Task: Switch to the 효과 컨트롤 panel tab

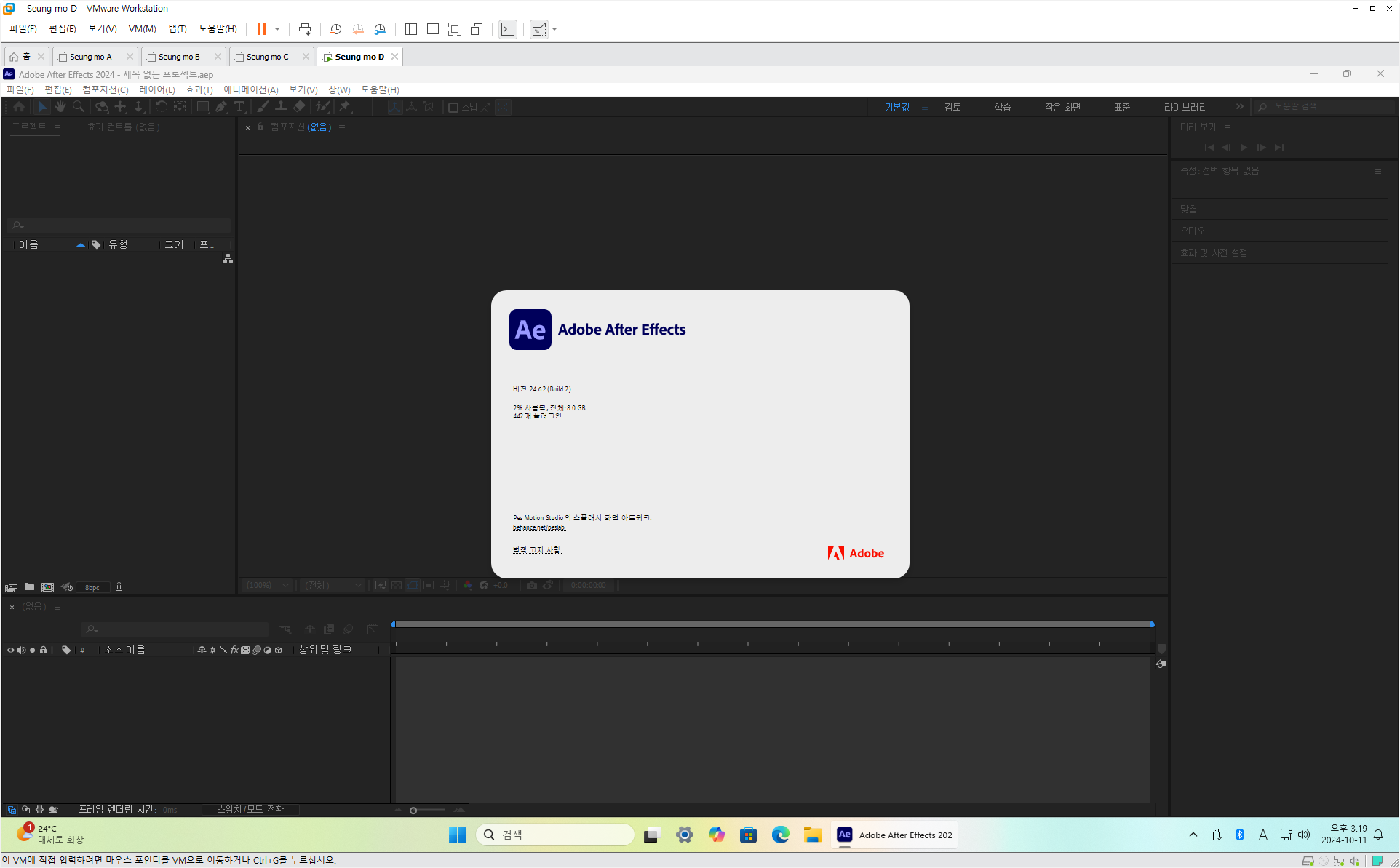Action: (124, 127)
